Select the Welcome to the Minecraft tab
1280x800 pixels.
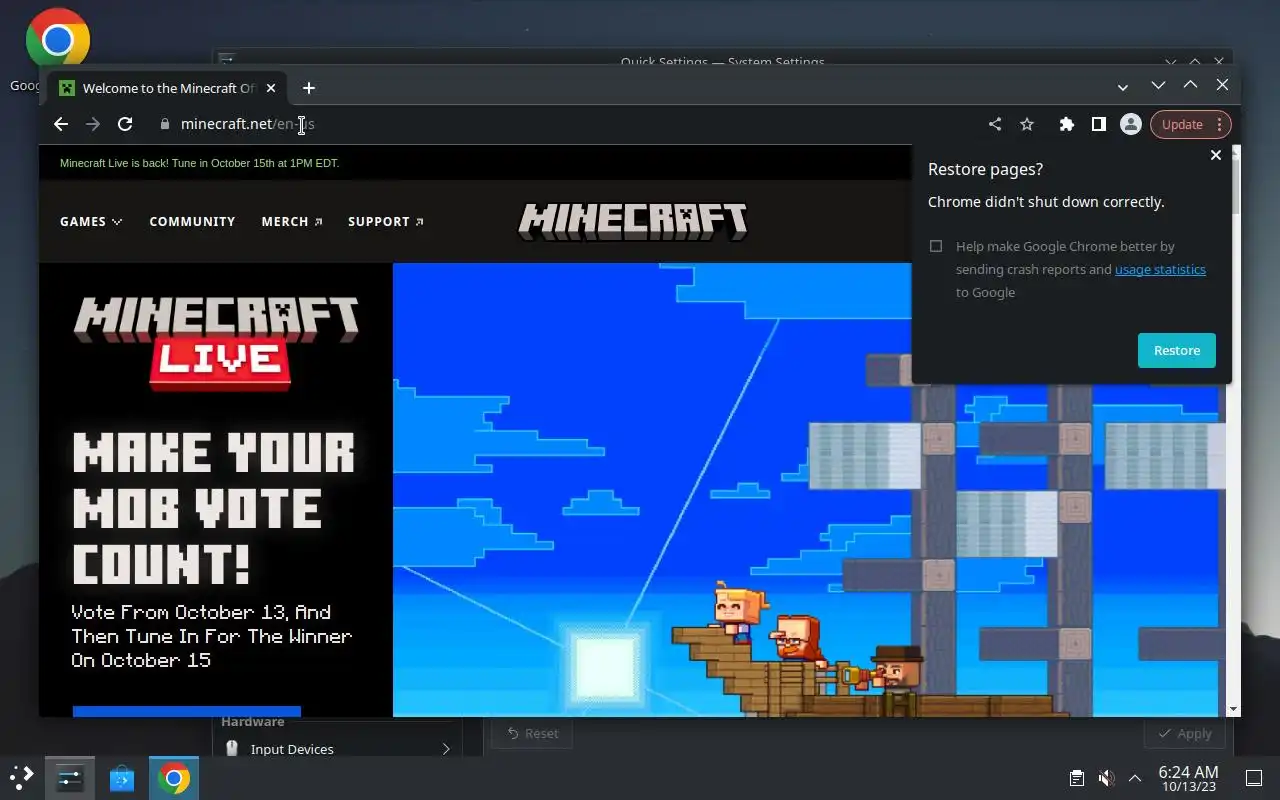(x=168, y=88)
